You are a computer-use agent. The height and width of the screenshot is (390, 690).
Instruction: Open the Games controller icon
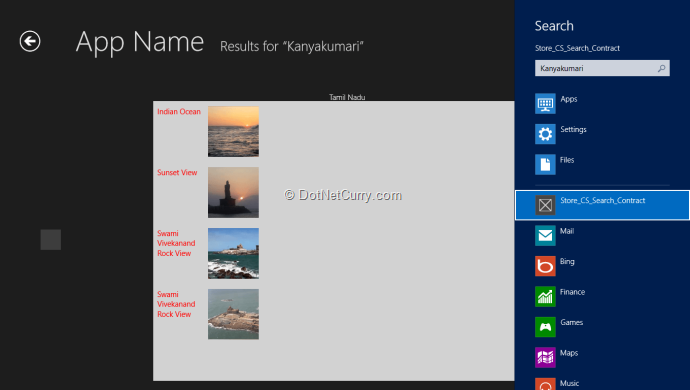coord(545,327)
